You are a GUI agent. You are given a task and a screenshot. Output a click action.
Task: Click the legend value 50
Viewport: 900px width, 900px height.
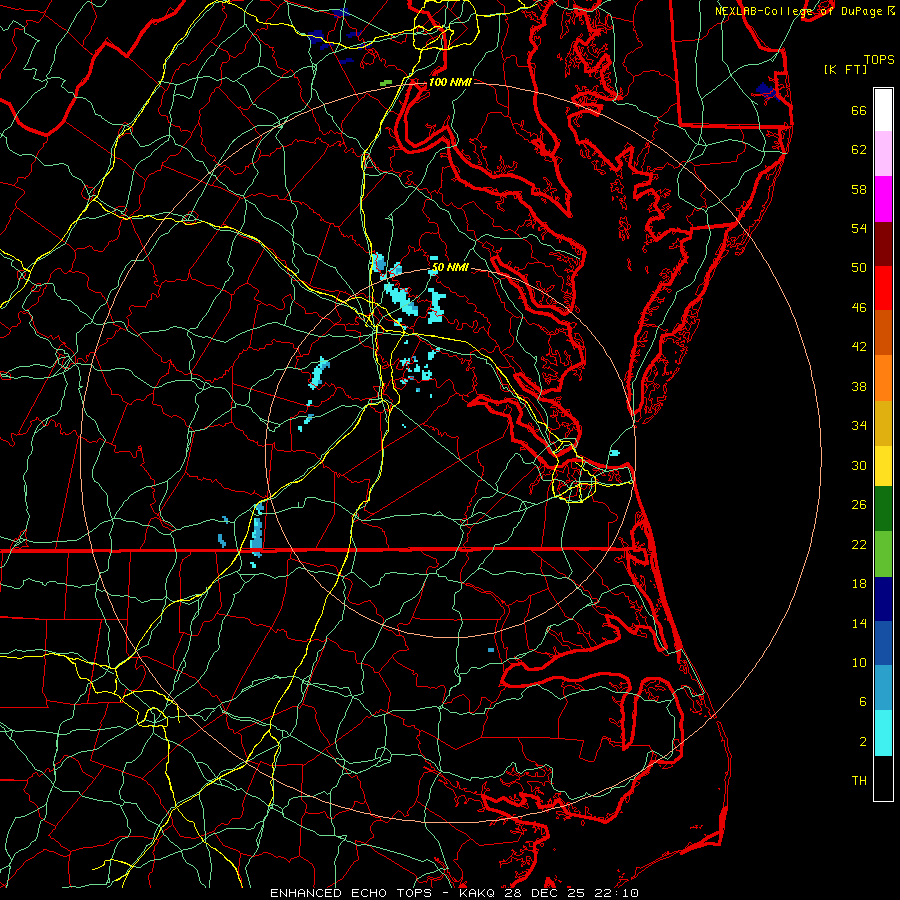[859, 267]
